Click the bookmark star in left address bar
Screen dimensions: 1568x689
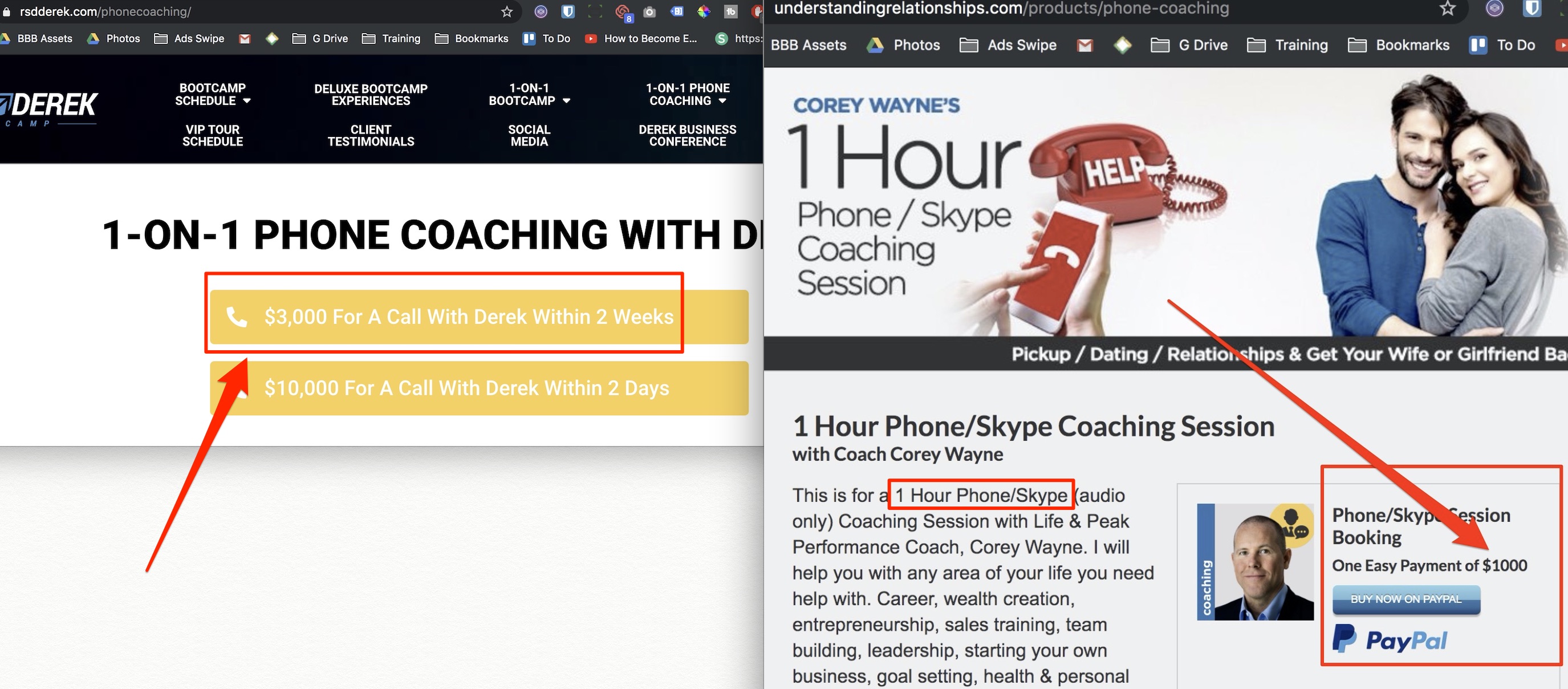coord(506,11)
